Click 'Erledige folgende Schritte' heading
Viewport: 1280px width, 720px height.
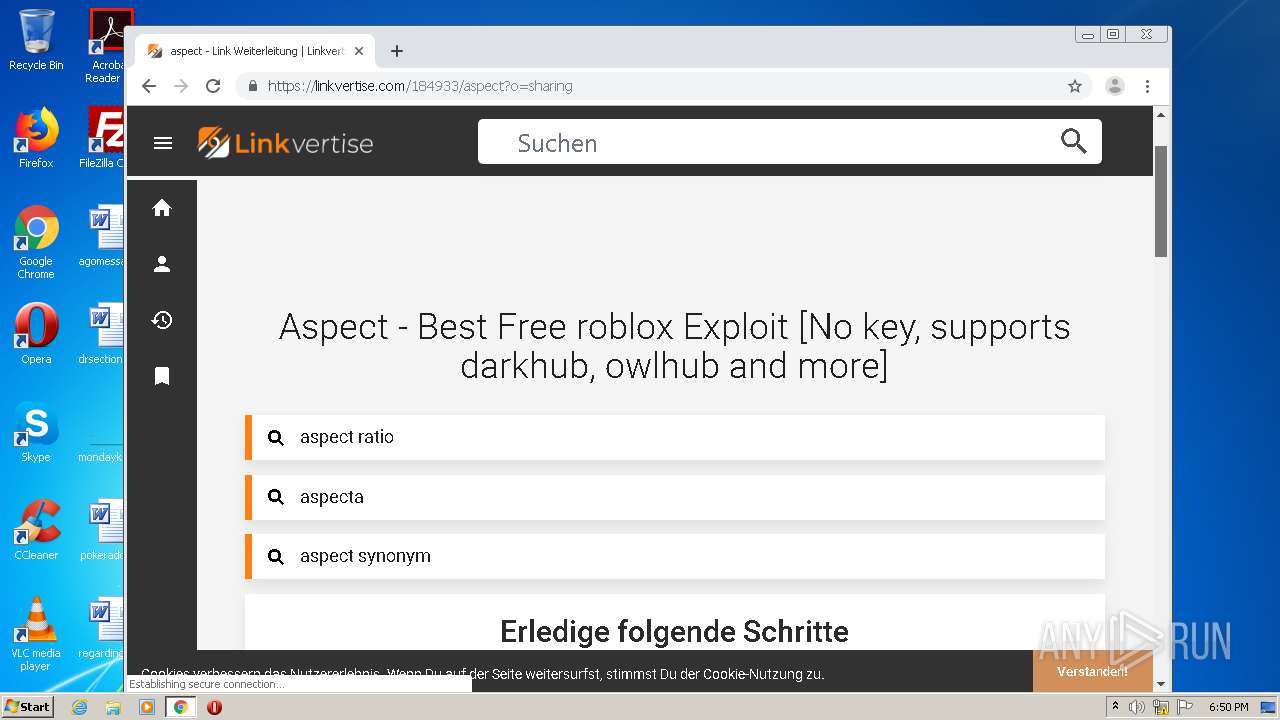click(x=674, y=631)
